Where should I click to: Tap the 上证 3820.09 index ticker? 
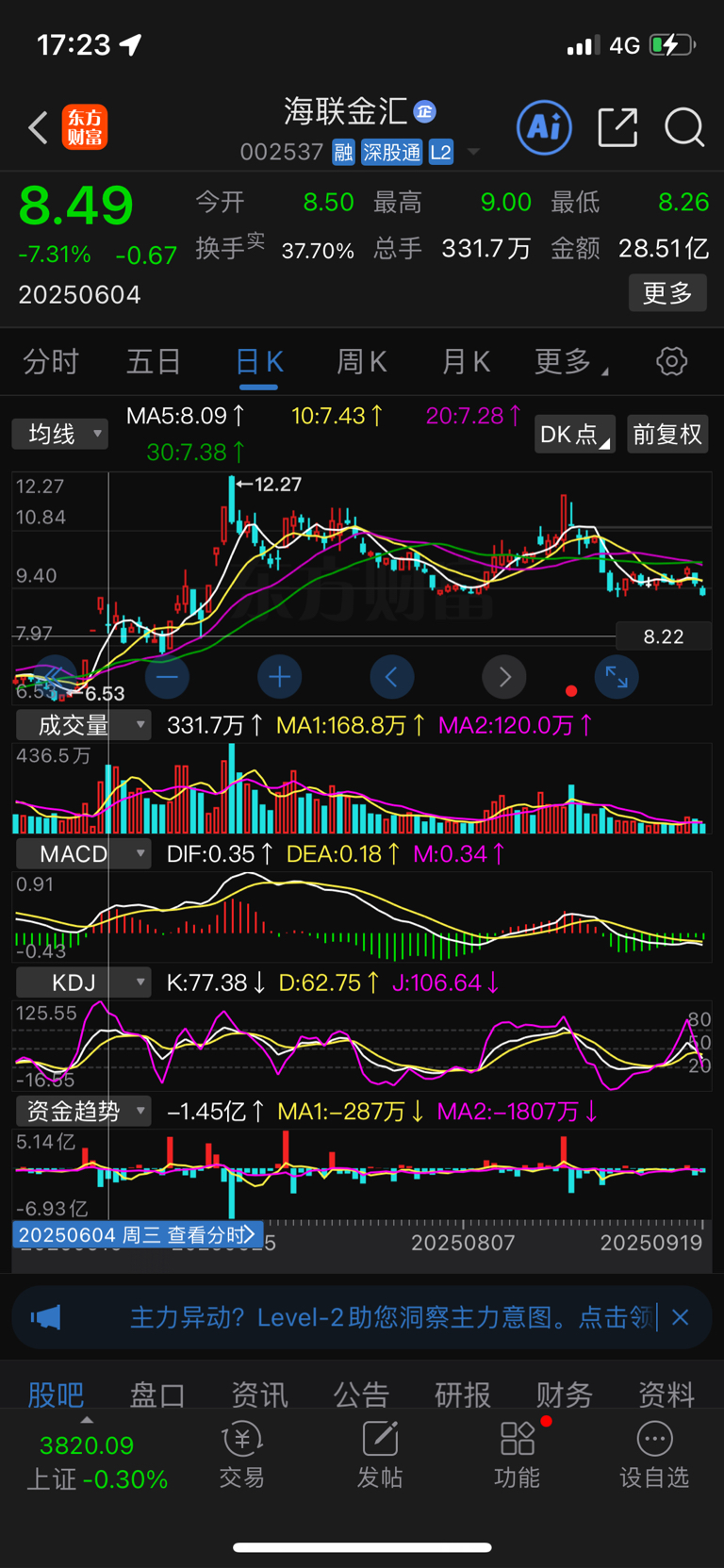pos(96,1461)
